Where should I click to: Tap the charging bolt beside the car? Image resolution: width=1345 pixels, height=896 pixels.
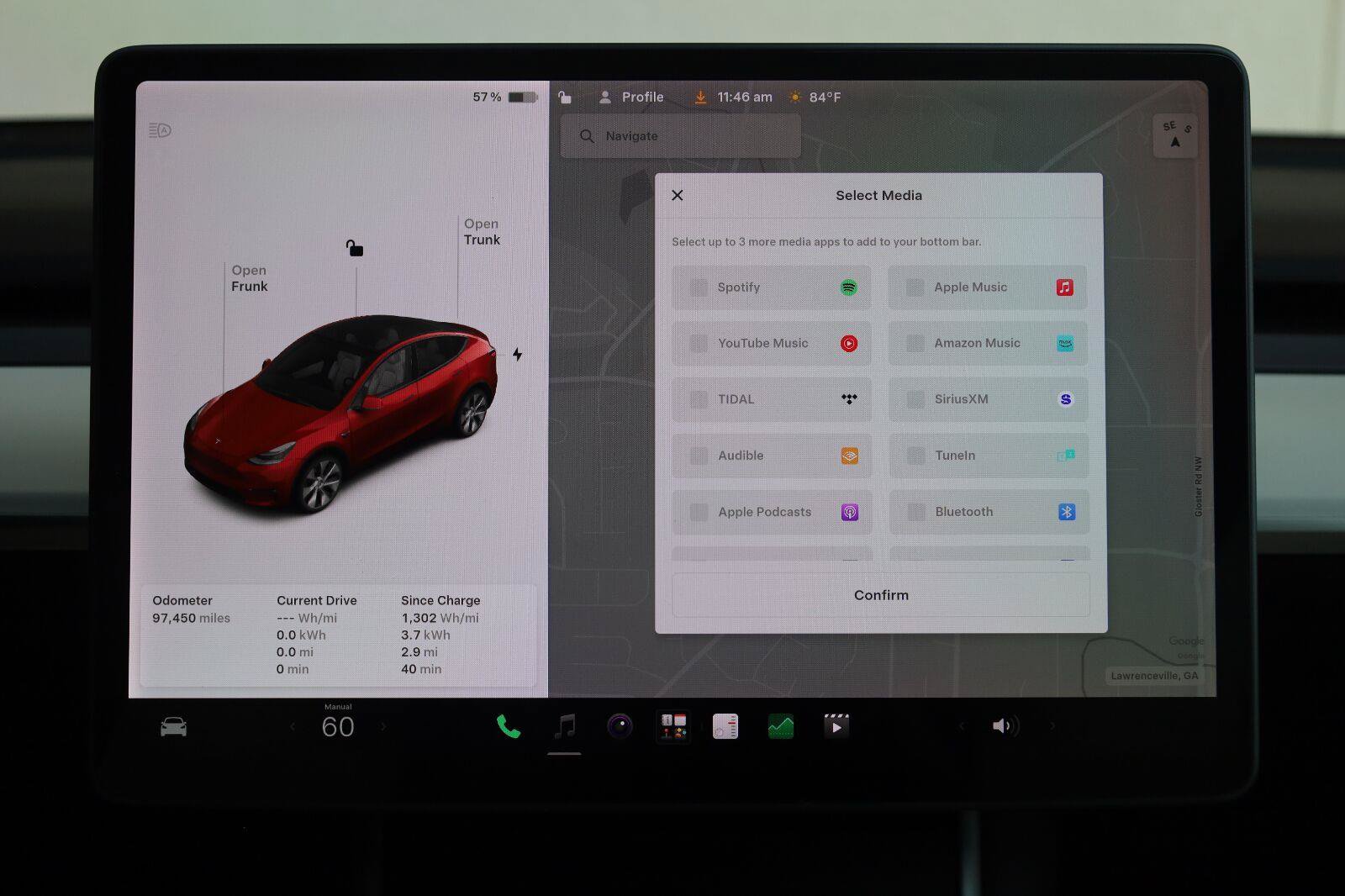click(x=517, y=355)
